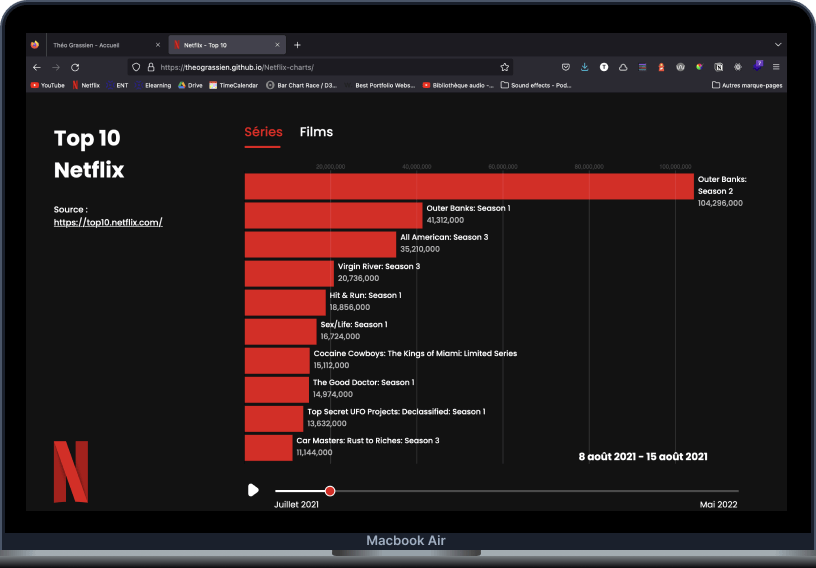
Task: Open the Netflix bookmark
Action: (x=86, y=85)
